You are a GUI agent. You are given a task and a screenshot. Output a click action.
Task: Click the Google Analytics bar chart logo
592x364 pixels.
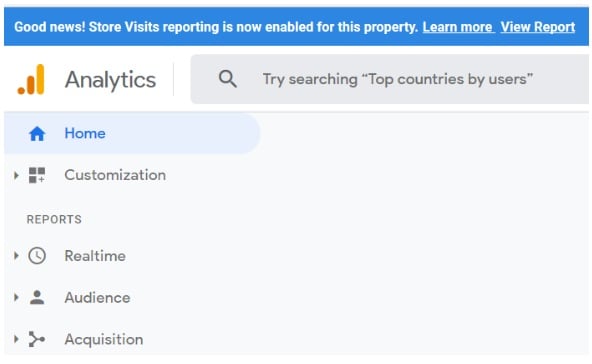pos(31,80)
